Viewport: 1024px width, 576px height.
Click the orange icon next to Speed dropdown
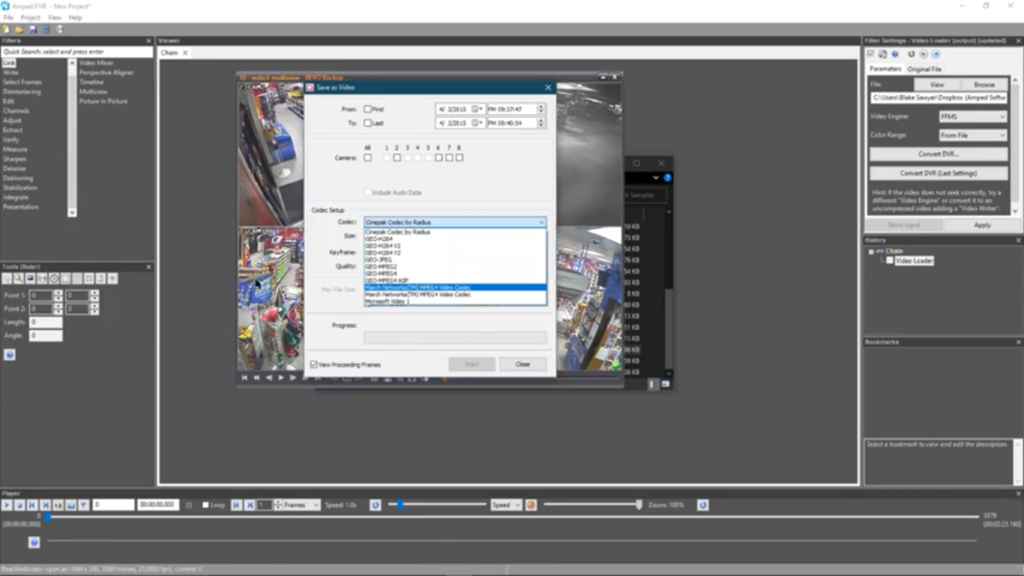click(531, 505)
